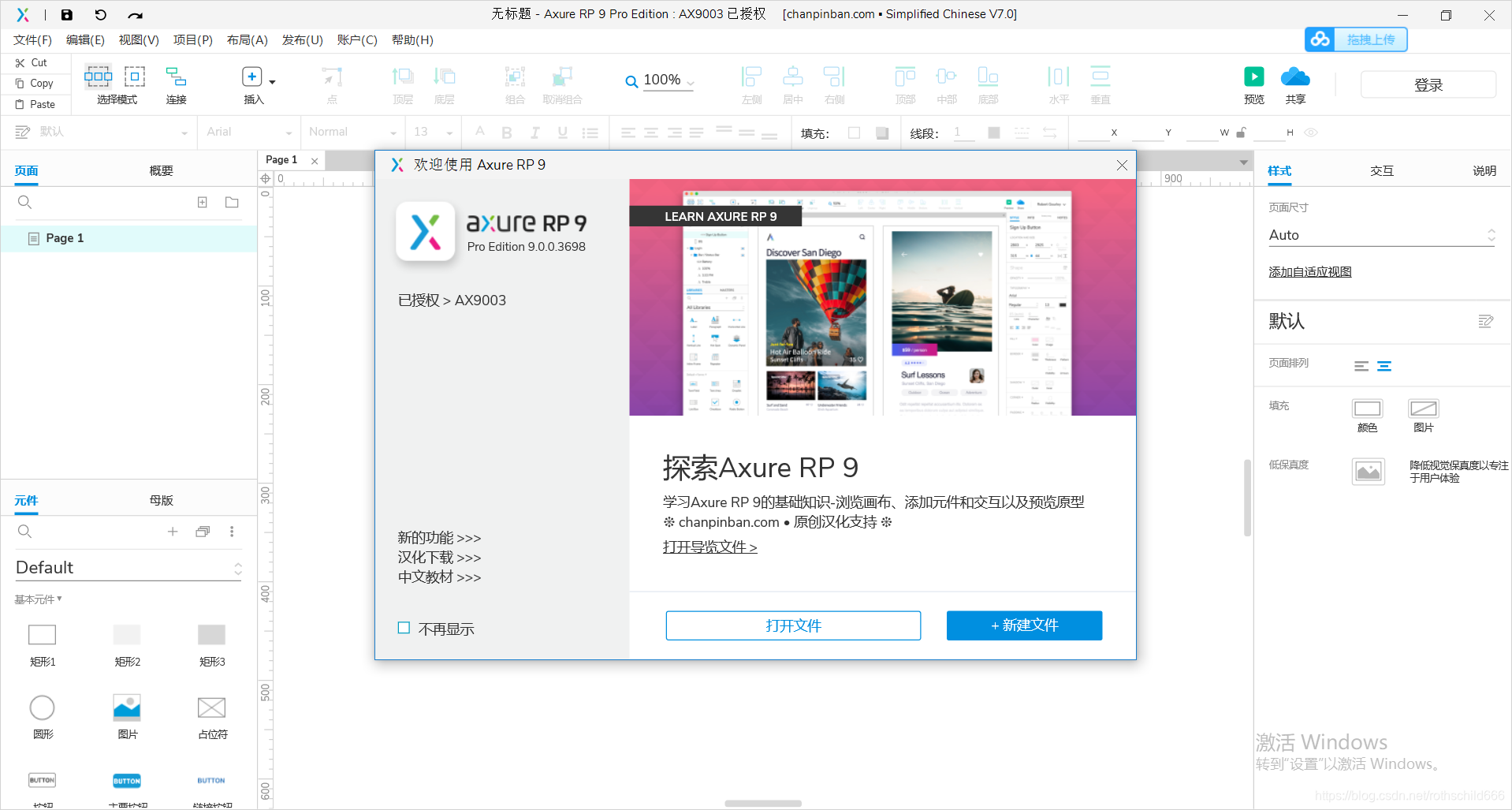The height and width of the screenshot is (810, 1512).
Task: Open the page tabs list dropdown
Action: (x=1243, y=162)
